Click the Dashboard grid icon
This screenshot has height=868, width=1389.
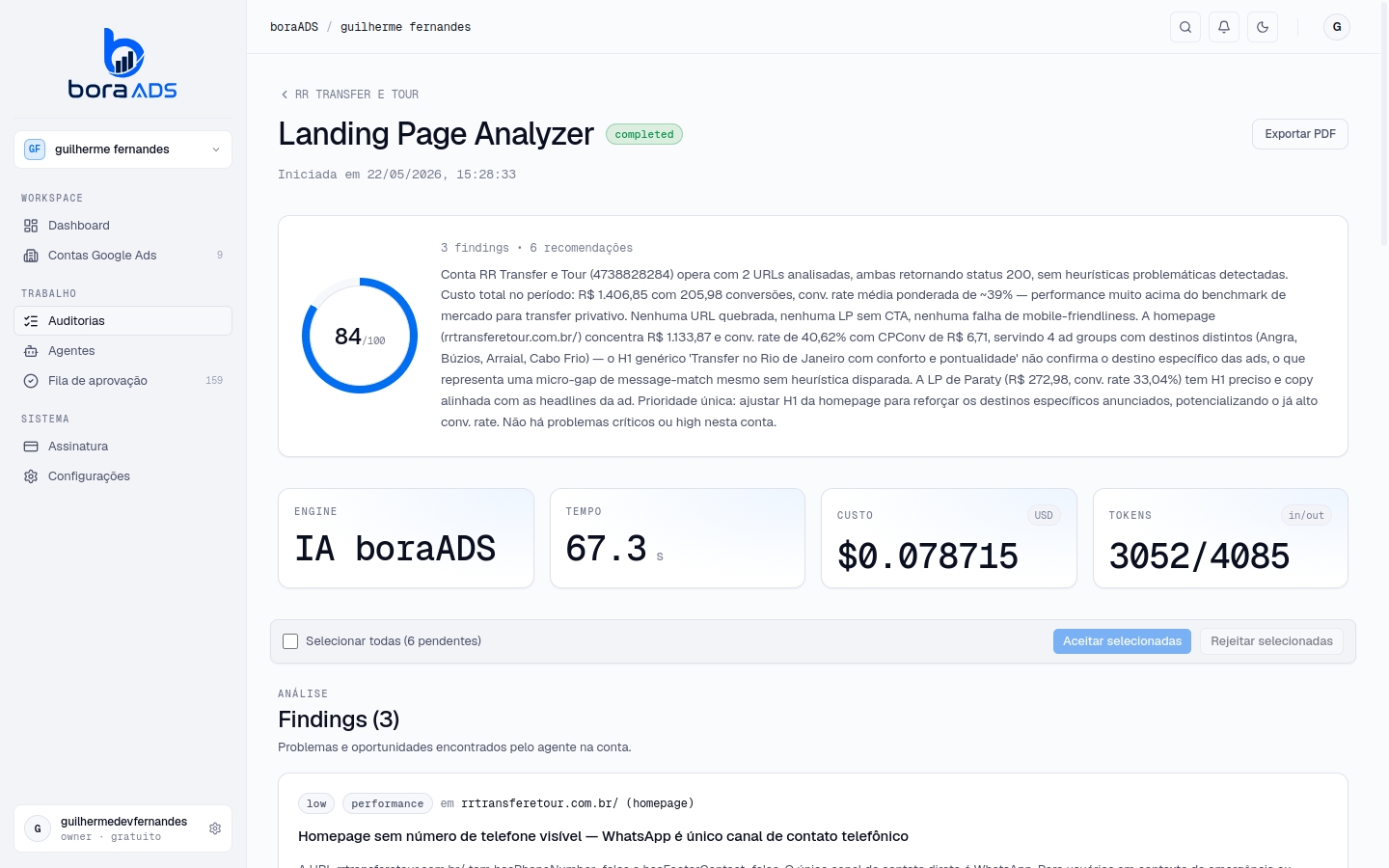coord(31,226)
